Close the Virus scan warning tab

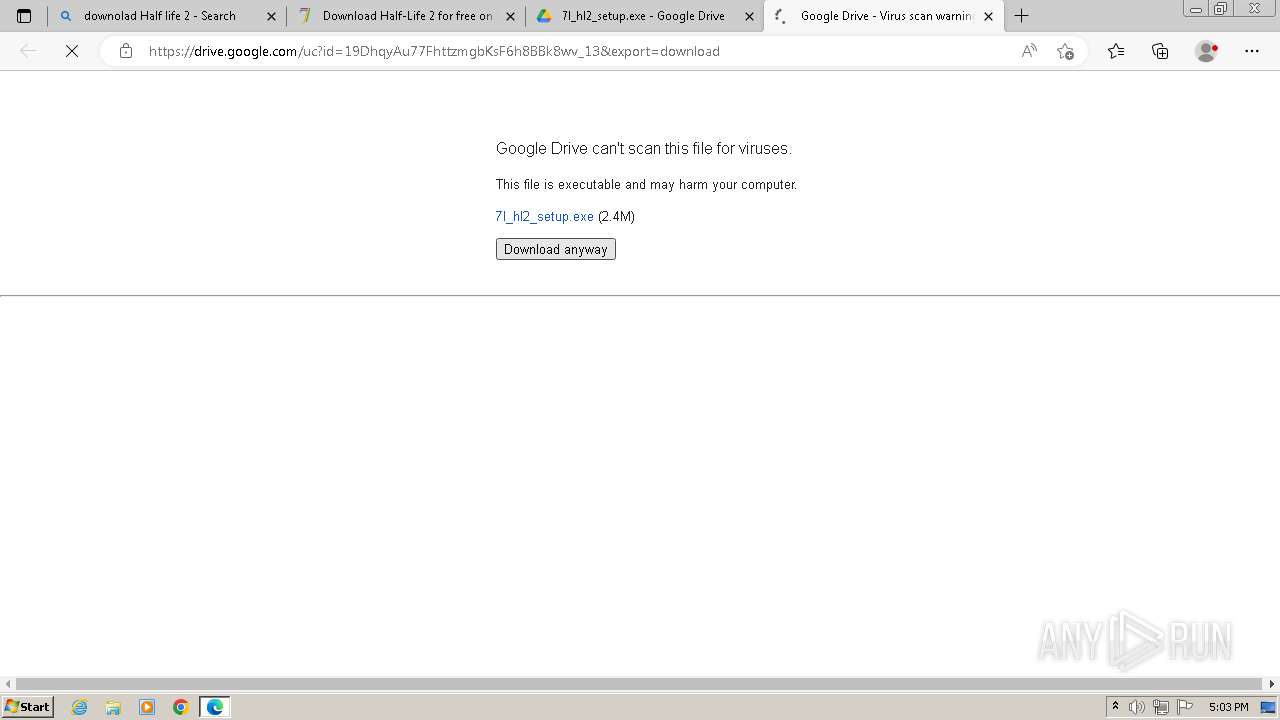point(988,16)
